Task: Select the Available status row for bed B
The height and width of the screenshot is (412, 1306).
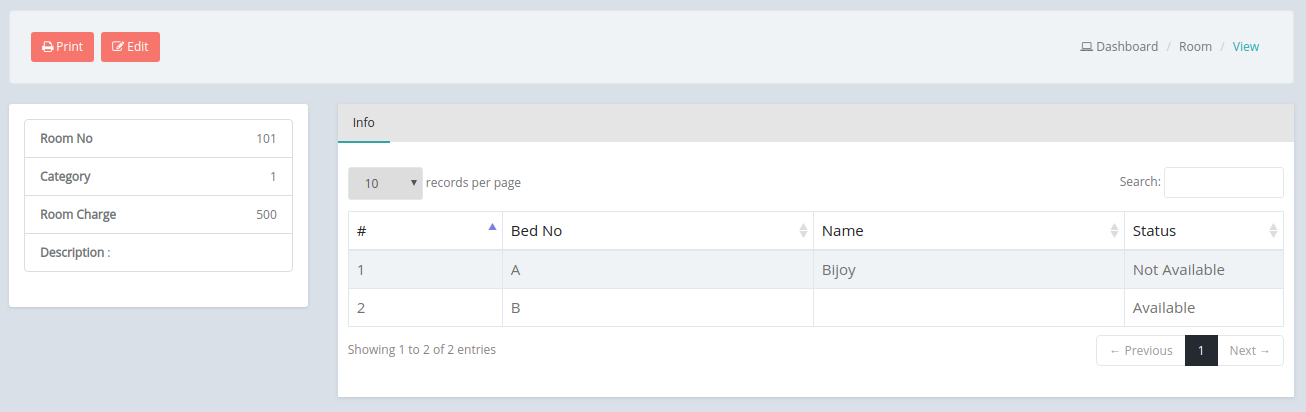Action: tap(816, 308)
